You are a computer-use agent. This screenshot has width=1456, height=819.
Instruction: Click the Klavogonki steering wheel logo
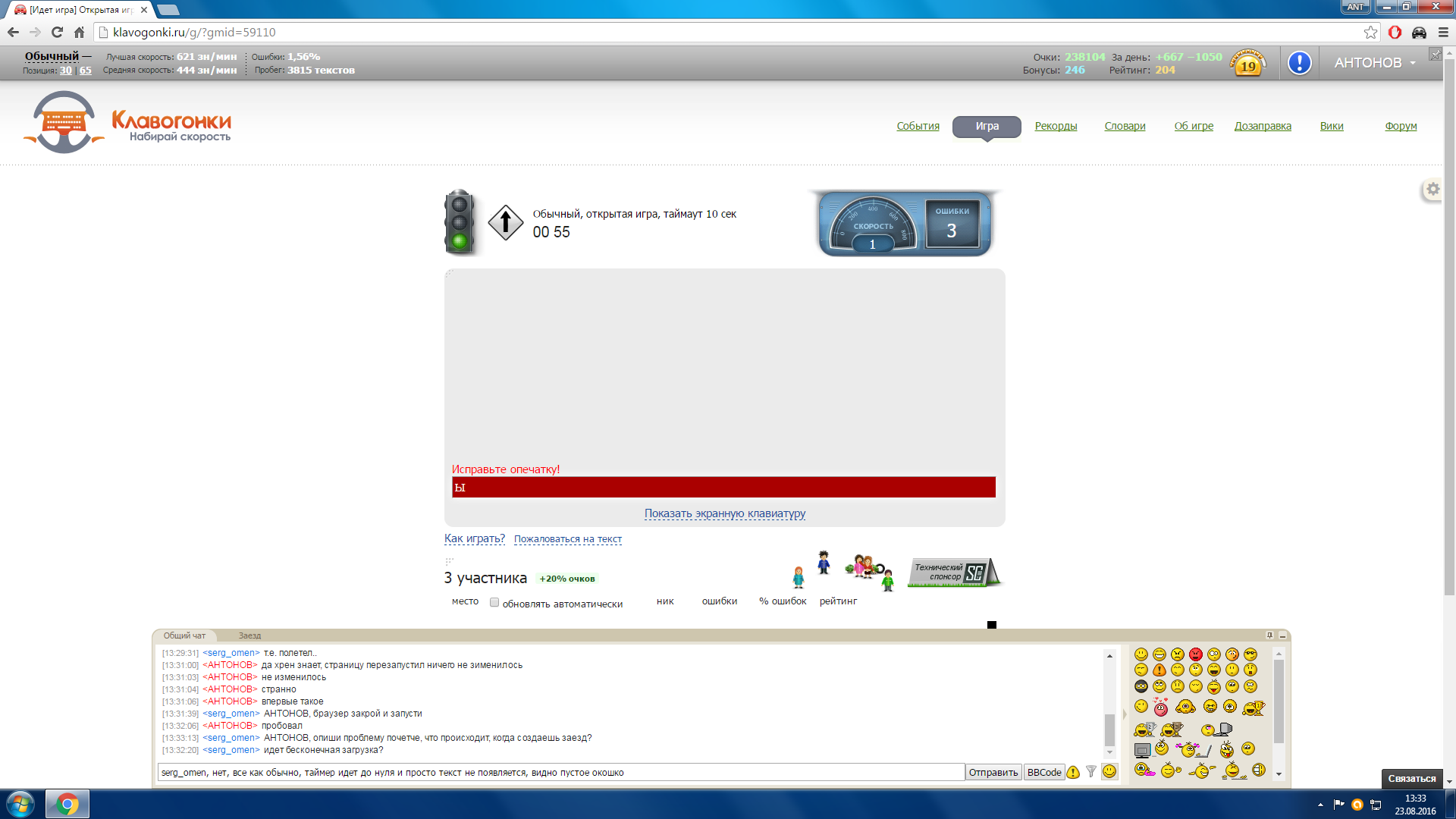[64, 122]
